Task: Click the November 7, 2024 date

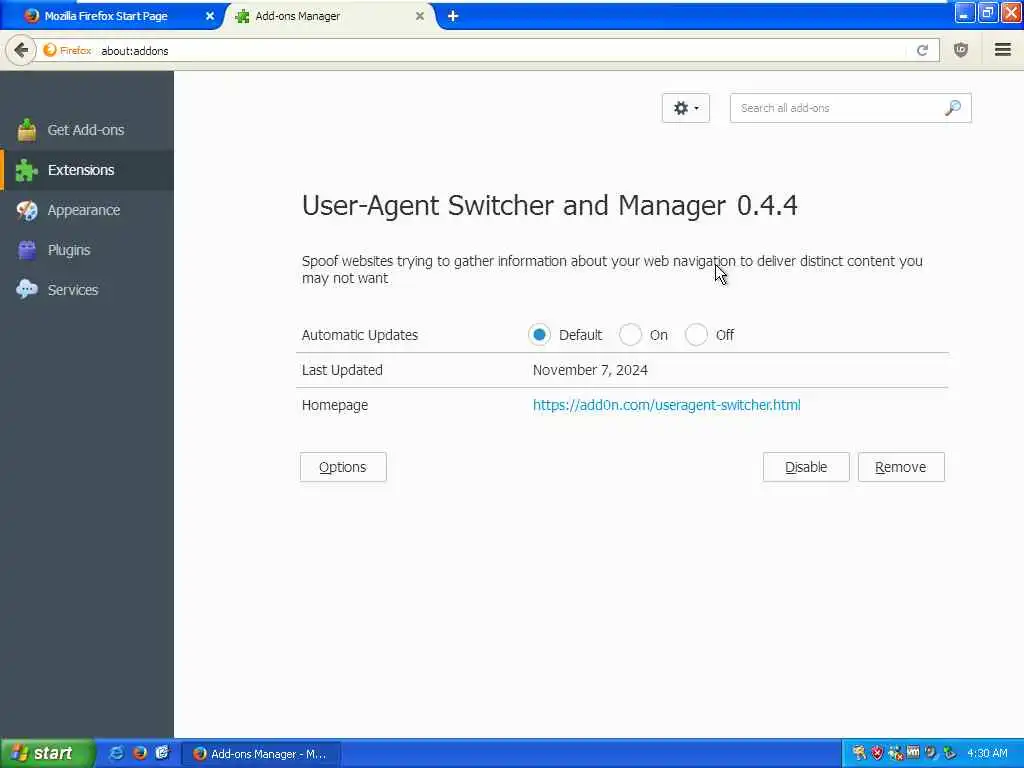Action: coord(590,370)
